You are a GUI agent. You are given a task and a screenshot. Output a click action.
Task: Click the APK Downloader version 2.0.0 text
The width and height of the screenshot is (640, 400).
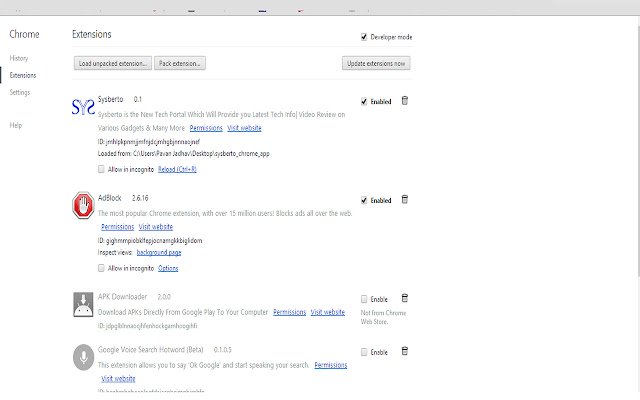click(x=164, y=297)
